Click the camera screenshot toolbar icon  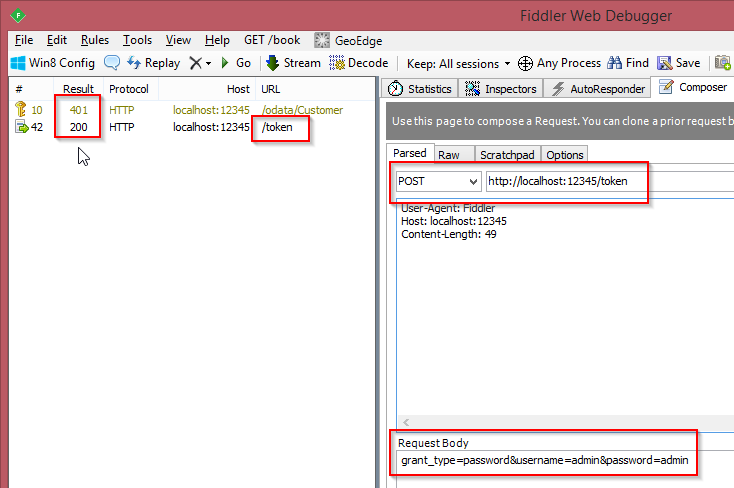(723, 63)
